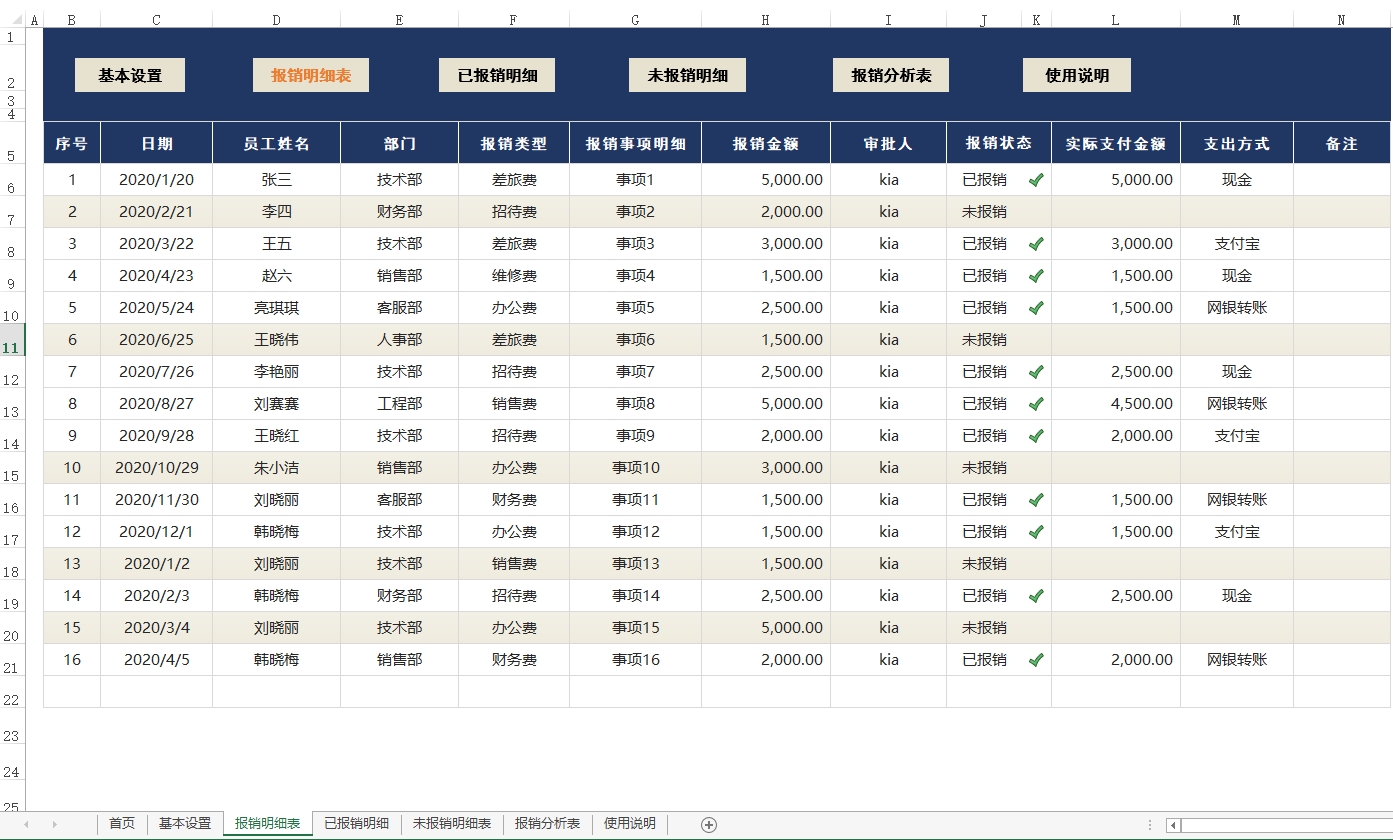
Task: Click the 使用说明 navigation button
Action: 1077,75
